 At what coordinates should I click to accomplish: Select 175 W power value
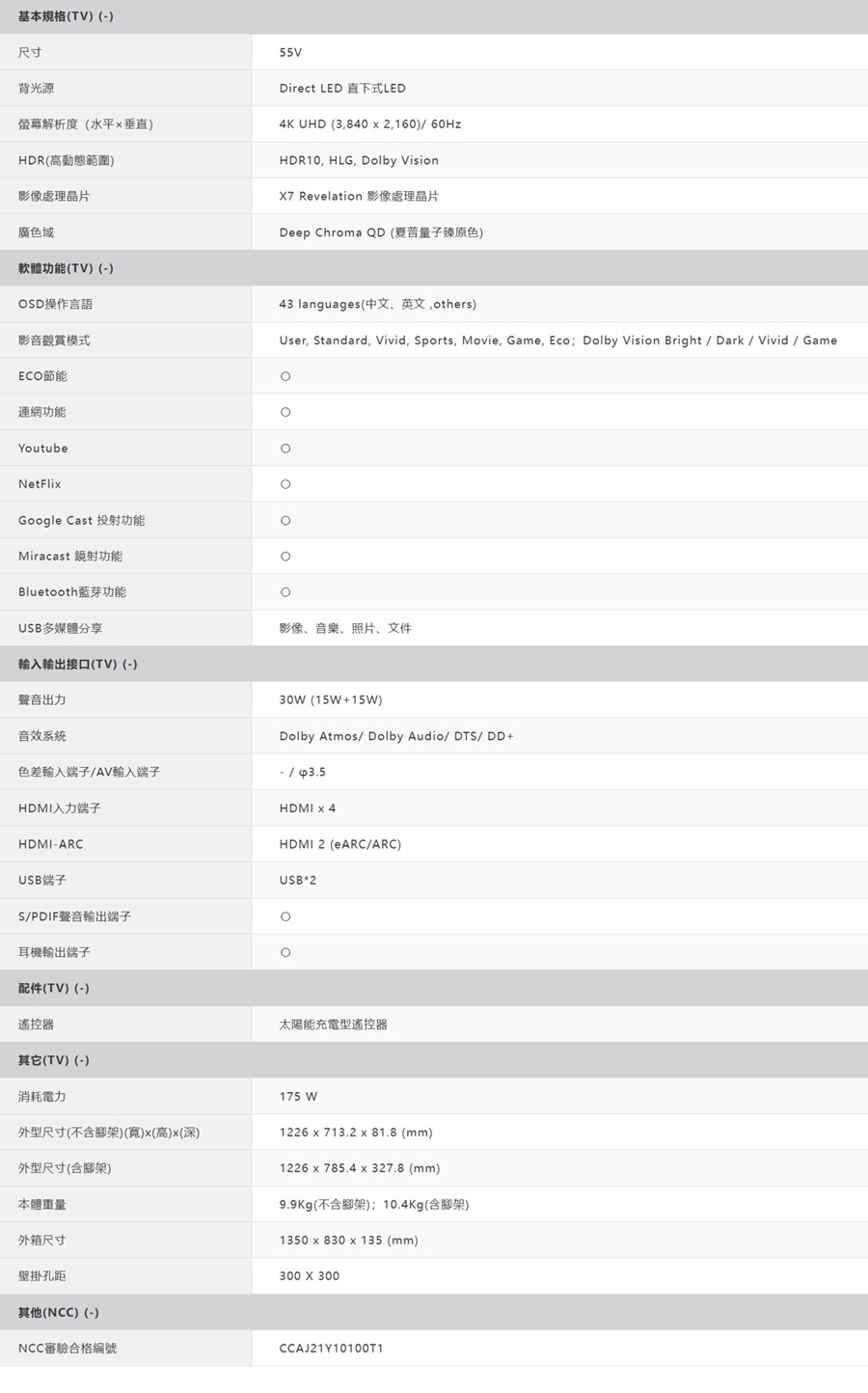pyautogui.click(x=298, y=1097)
